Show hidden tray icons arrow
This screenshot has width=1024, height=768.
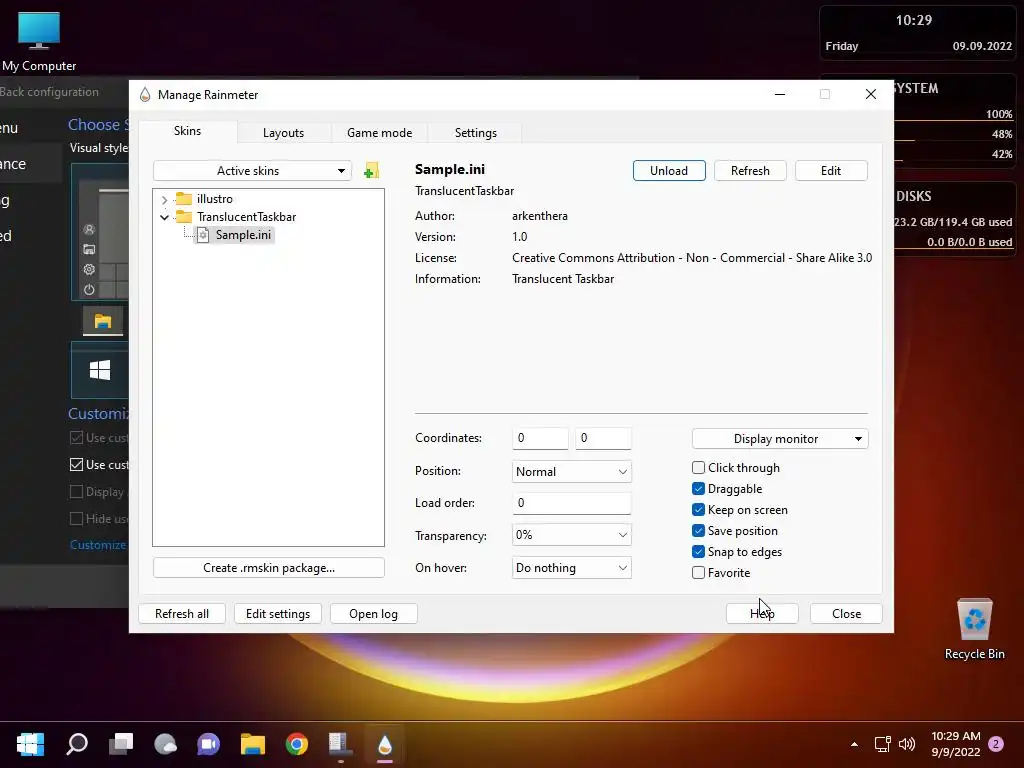(854, 744)
